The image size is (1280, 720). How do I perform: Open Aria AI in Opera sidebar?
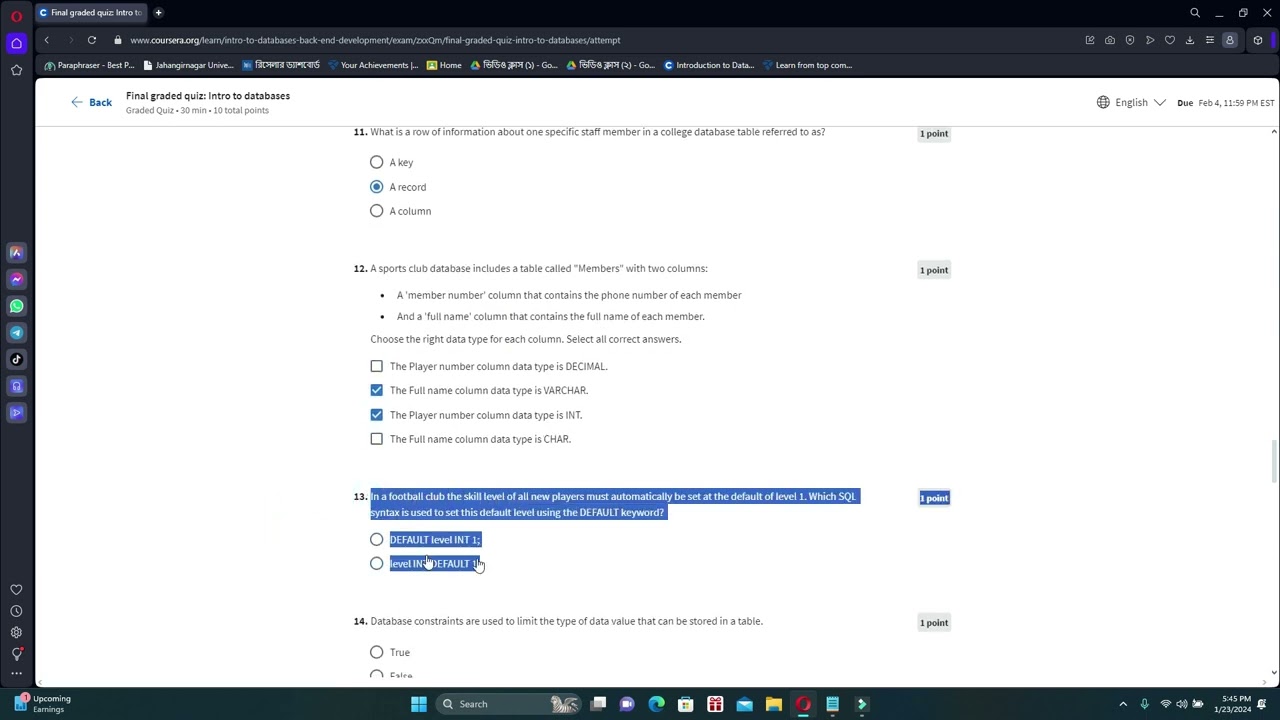(16, 253)
